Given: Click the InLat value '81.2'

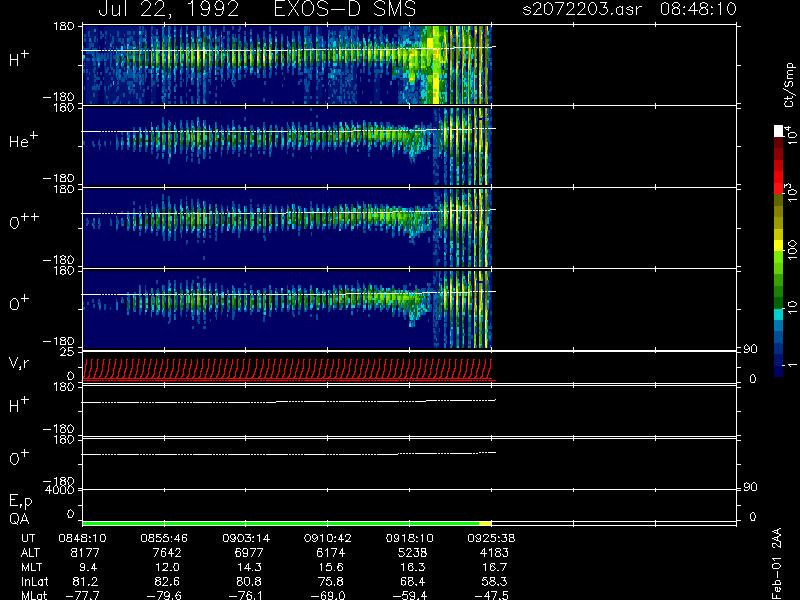Looking at the screenshot, I should pyautogui.click(x=85, y=581).
